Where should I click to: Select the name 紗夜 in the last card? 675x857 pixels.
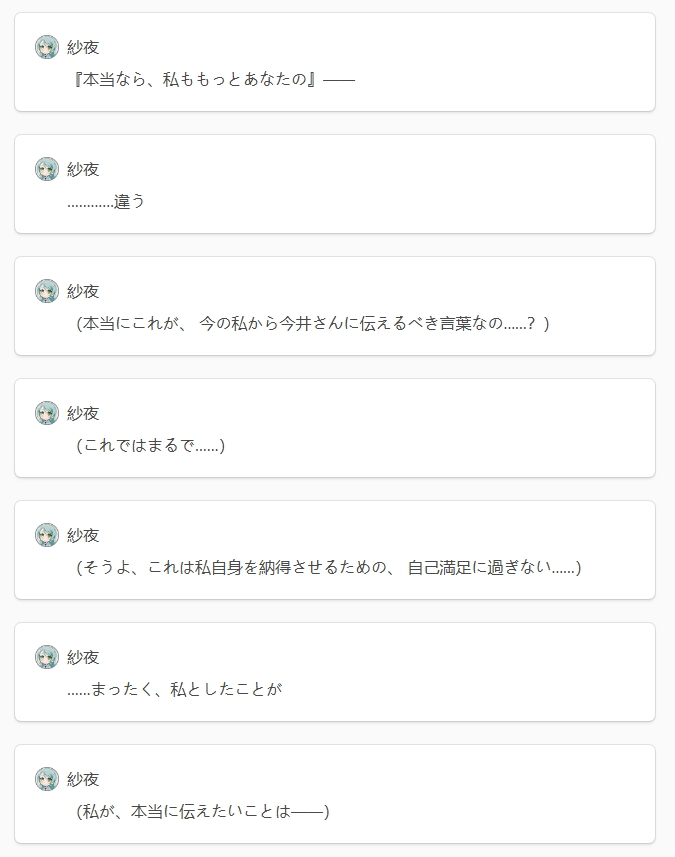click(83, 779)
